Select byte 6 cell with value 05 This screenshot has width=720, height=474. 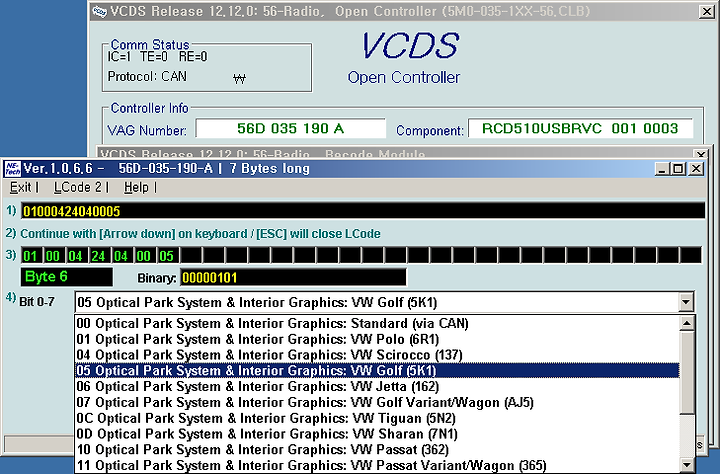point(167,255)
